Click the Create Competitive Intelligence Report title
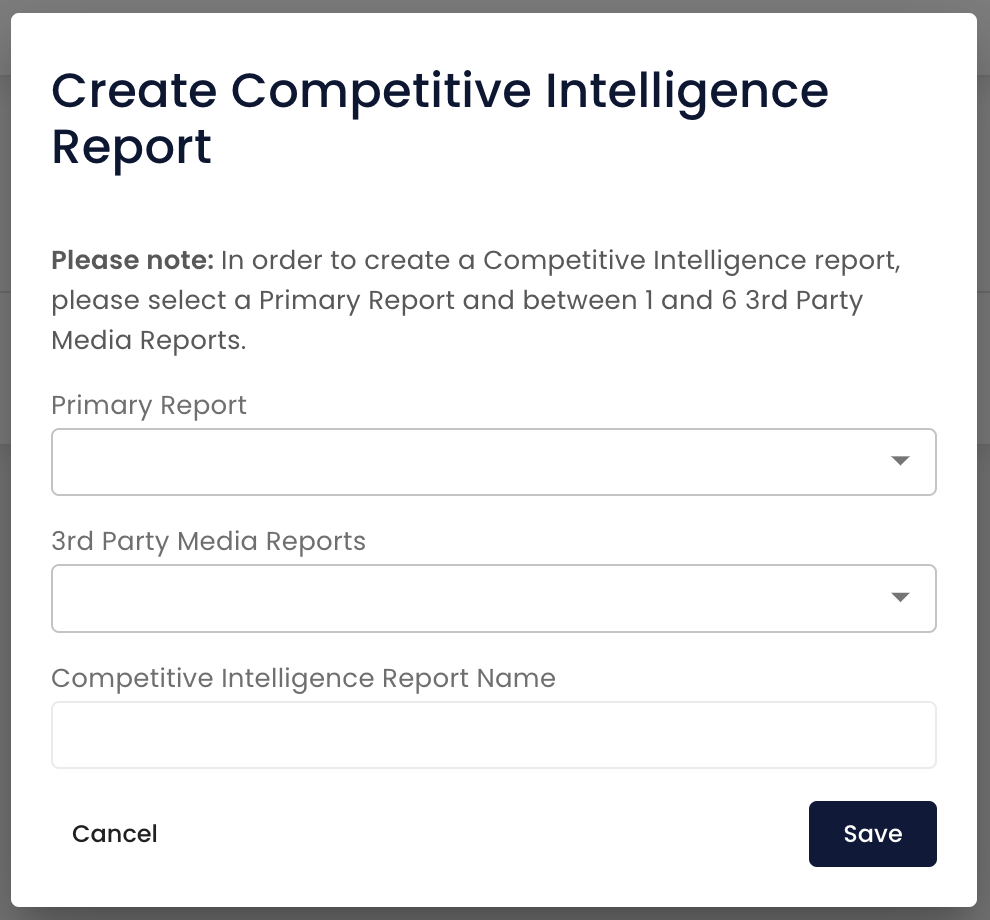The height and width of the screenshot is (920, 990). coord(440,118)
